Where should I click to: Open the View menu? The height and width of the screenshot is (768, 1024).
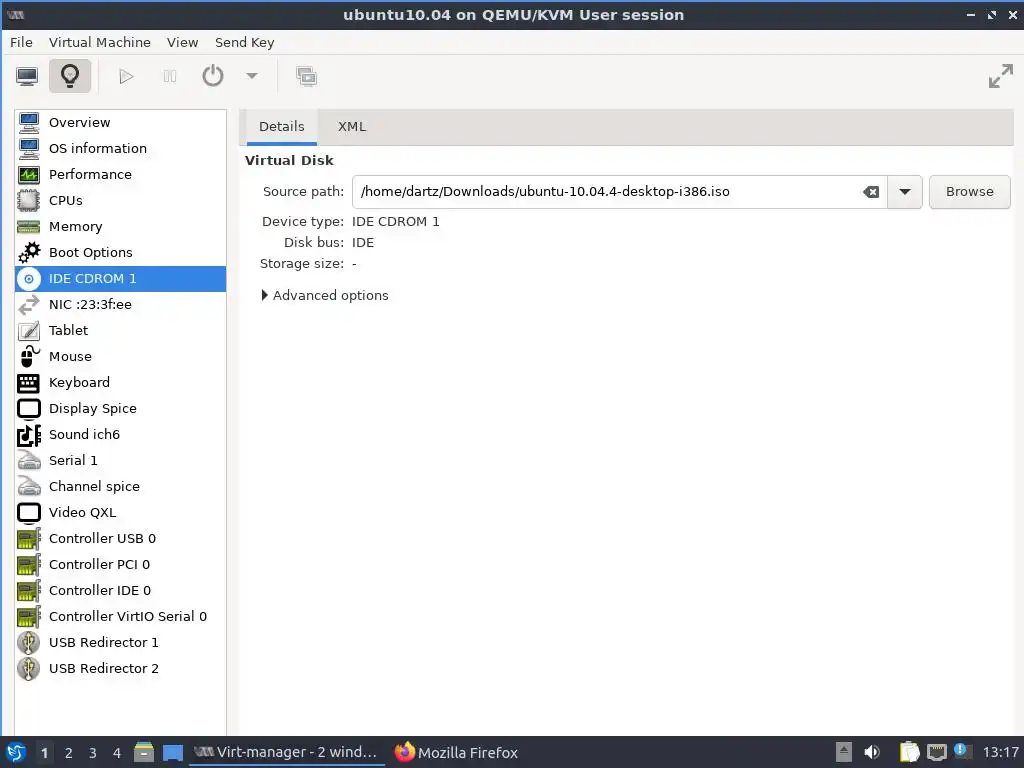point(182,42)
